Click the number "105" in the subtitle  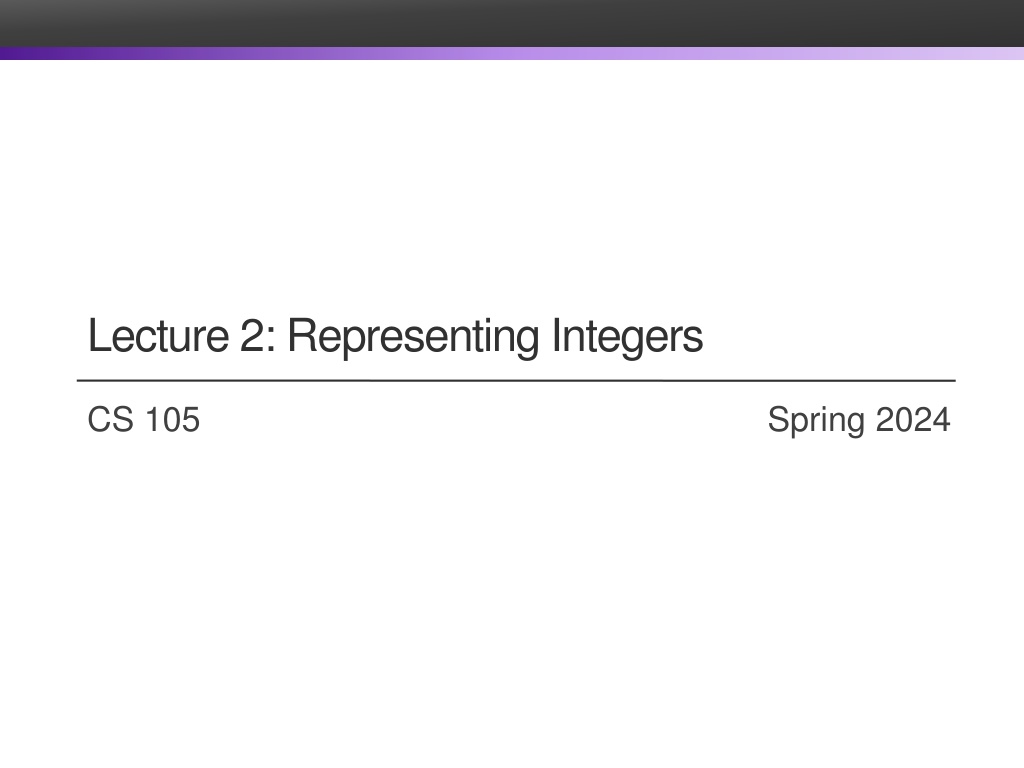point(172,421)
